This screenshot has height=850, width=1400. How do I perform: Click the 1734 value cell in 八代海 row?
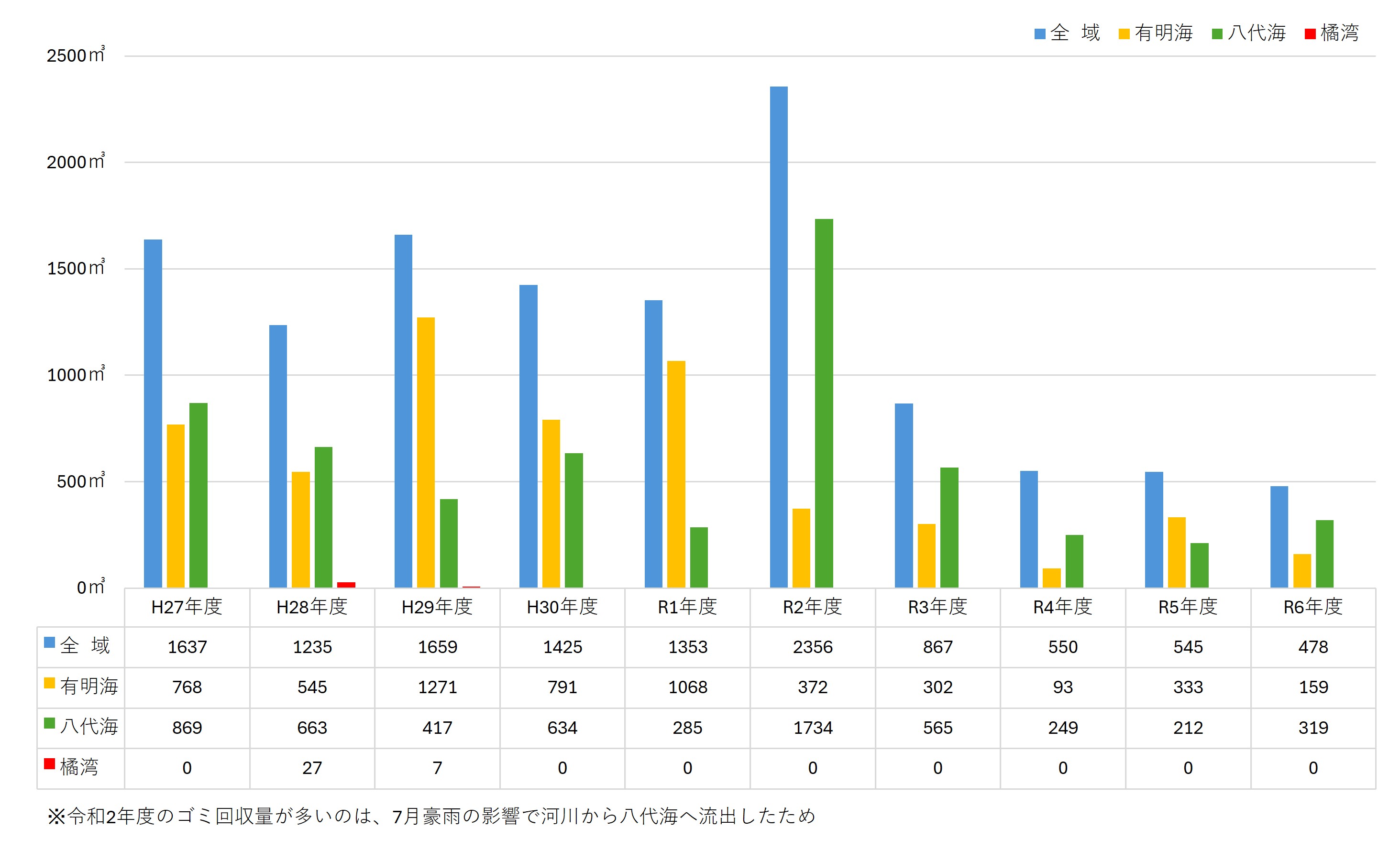click(813, 727)
